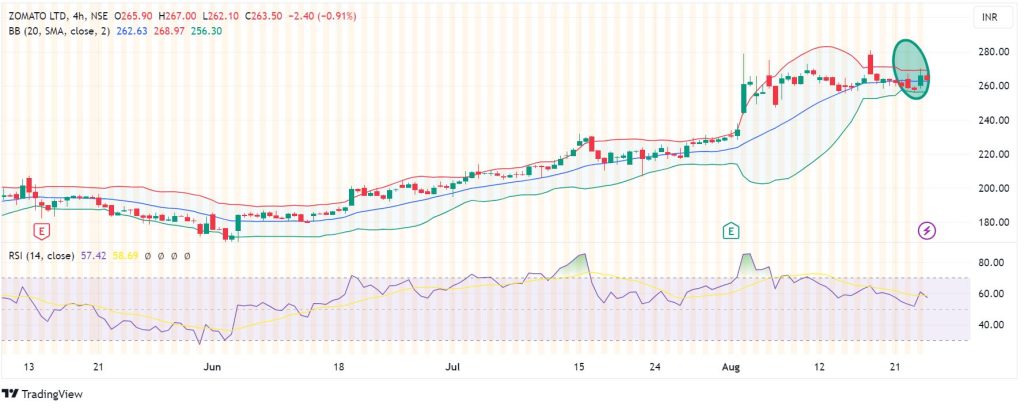Image resolution: width=1024 pixels, height=409 pixels.
Task: Click the 24 date label on time axis
Action: pyautogui.click(x=655, y=367)
